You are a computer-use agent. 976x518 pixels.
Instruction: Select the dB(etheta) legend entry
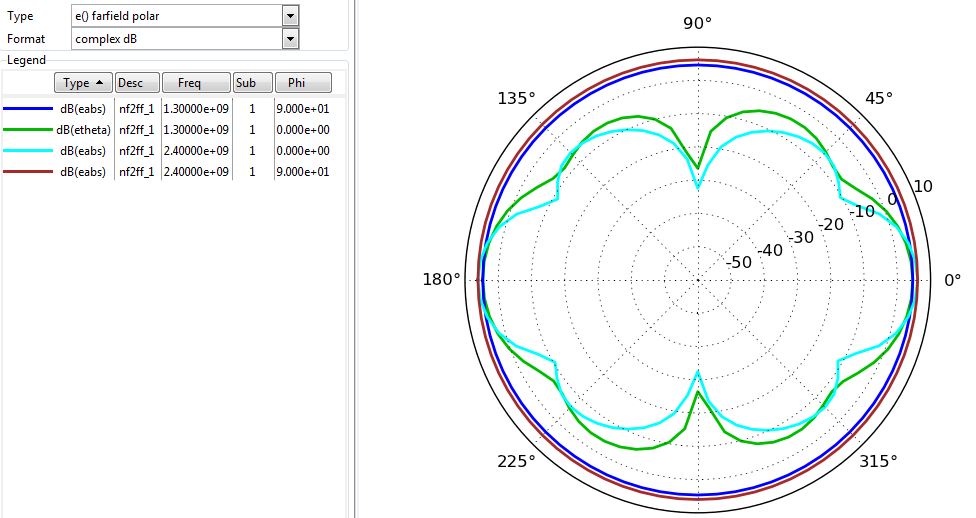coord(83,130)
